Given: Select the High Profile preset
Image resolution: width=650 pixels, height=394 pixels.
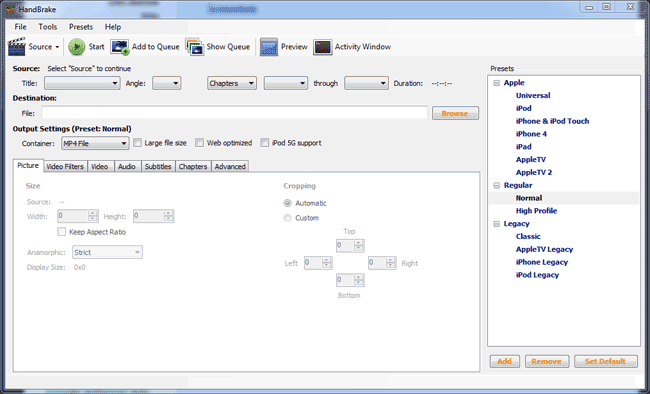Looking at the screenshot, I should [536, 211].
